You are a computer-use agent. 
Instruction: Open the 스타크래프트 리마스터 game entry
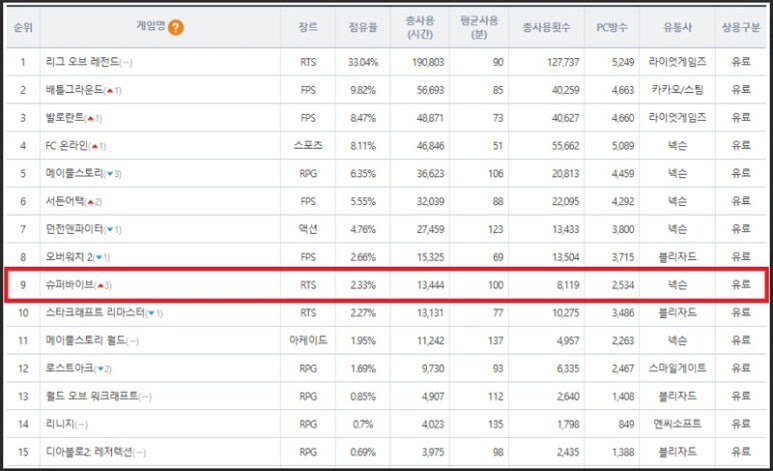tap(95, 313)
